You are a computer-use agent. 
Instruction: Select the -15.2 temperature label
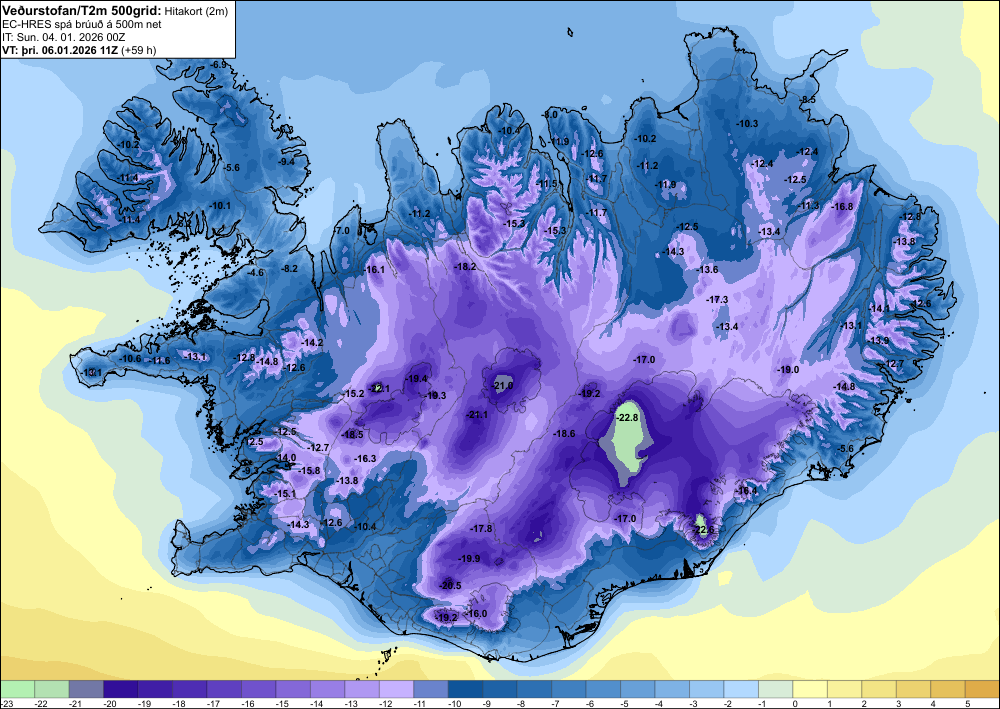tap(353, 394)
